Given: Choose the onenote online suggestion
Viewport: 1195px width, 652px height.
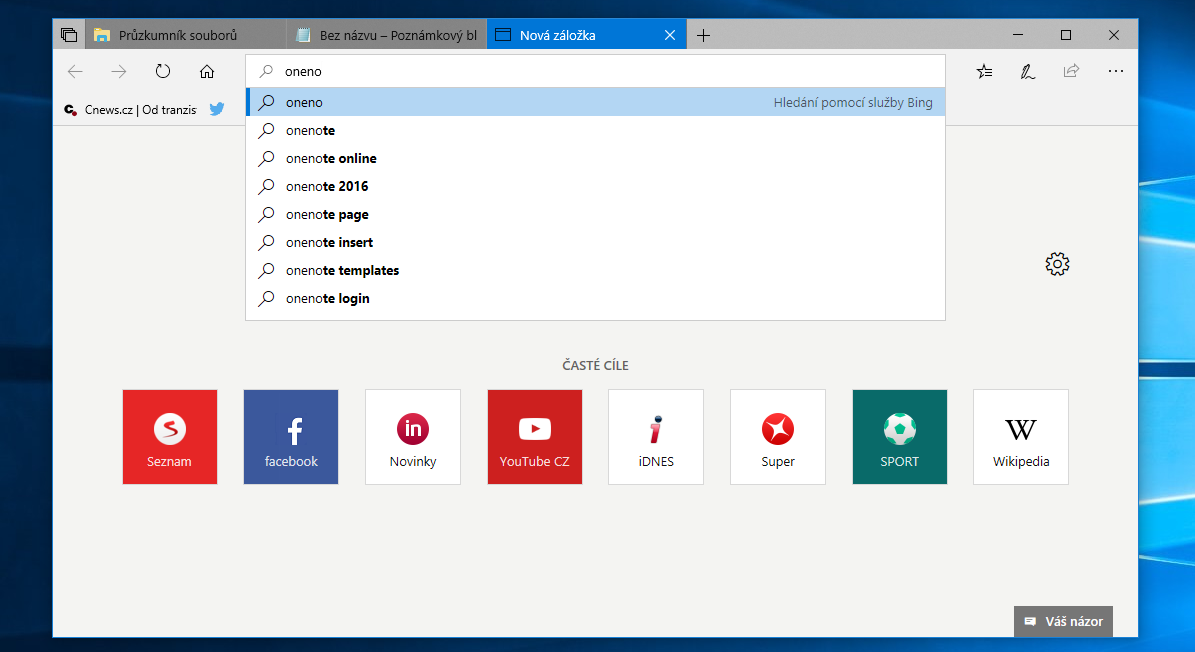Looking at the screenshot, I should [595, 158].
